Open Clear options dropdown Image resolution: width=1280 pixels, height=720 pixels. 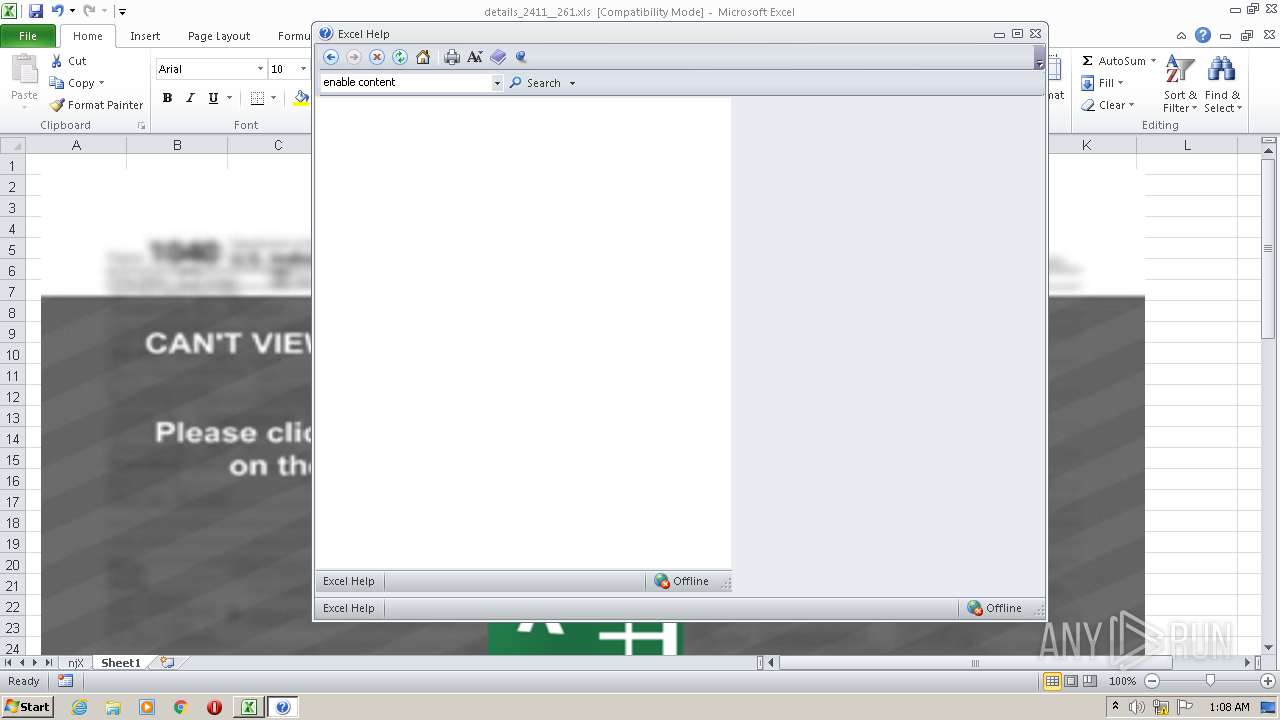click(x=1108, y=105)
